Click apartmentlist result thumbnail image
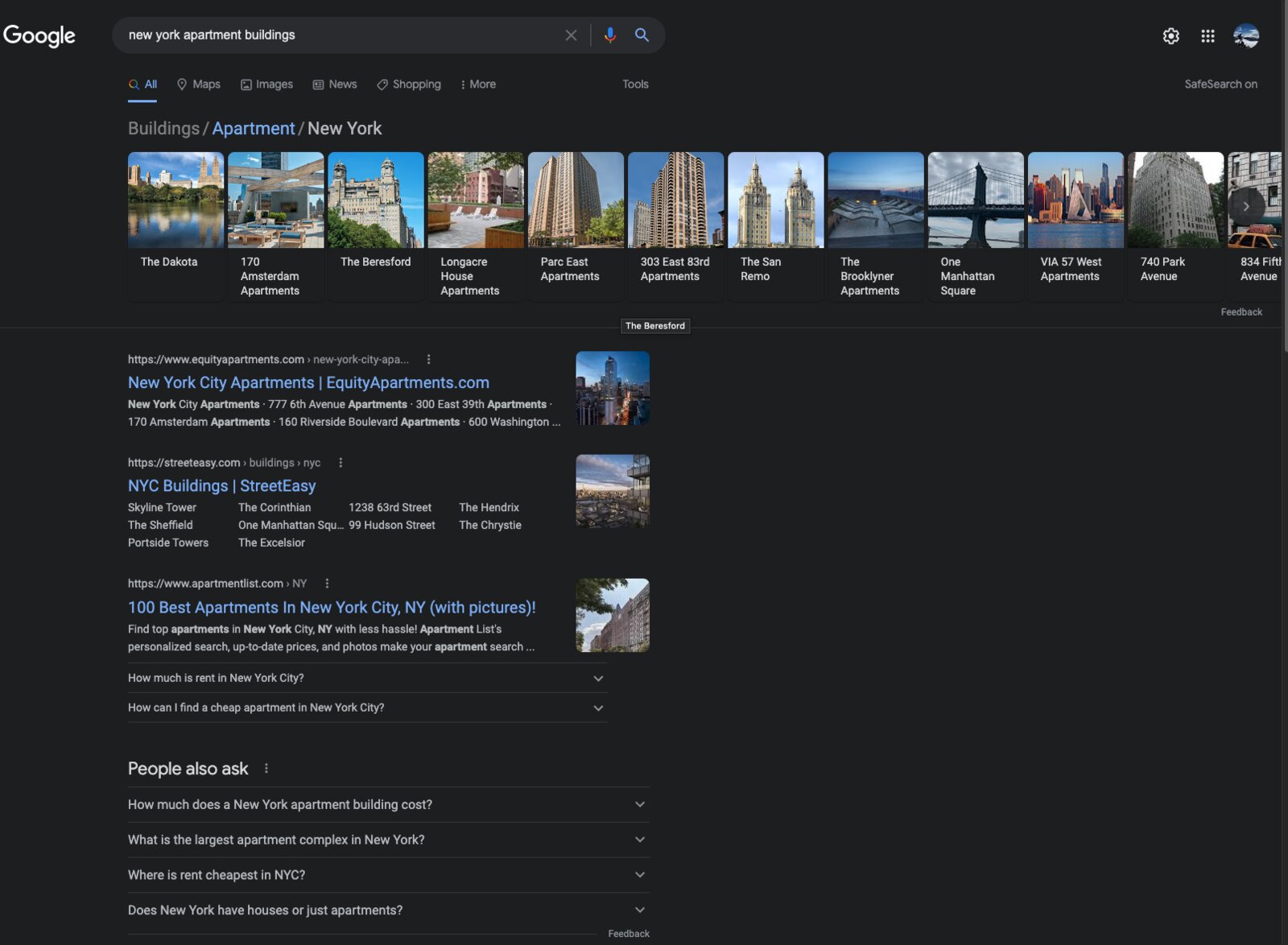1288x945 pixels. 613,615
